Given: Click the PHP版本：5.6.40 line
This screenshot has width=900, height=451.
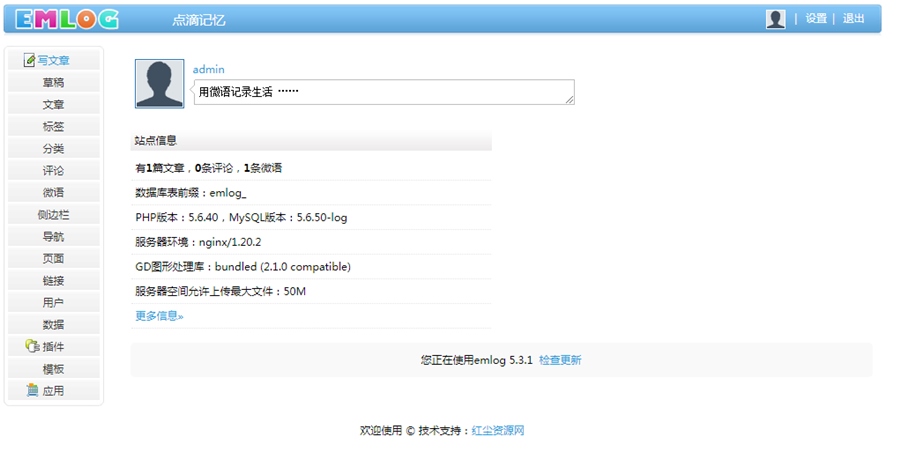Looking at the screenshot, I should click(x=241, y=217).
